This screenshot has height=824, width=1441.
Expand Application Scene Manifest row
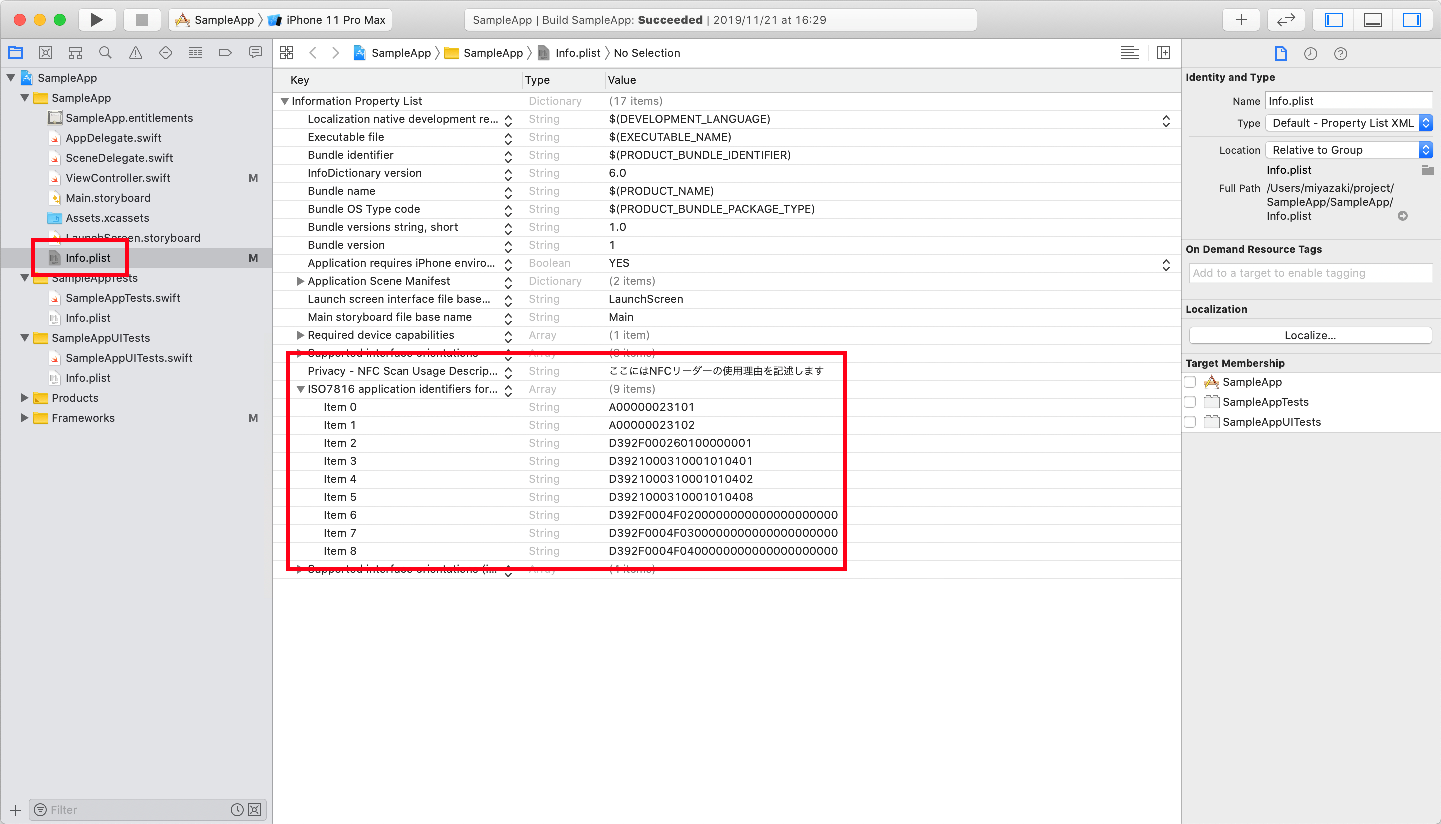click(300, 281)
